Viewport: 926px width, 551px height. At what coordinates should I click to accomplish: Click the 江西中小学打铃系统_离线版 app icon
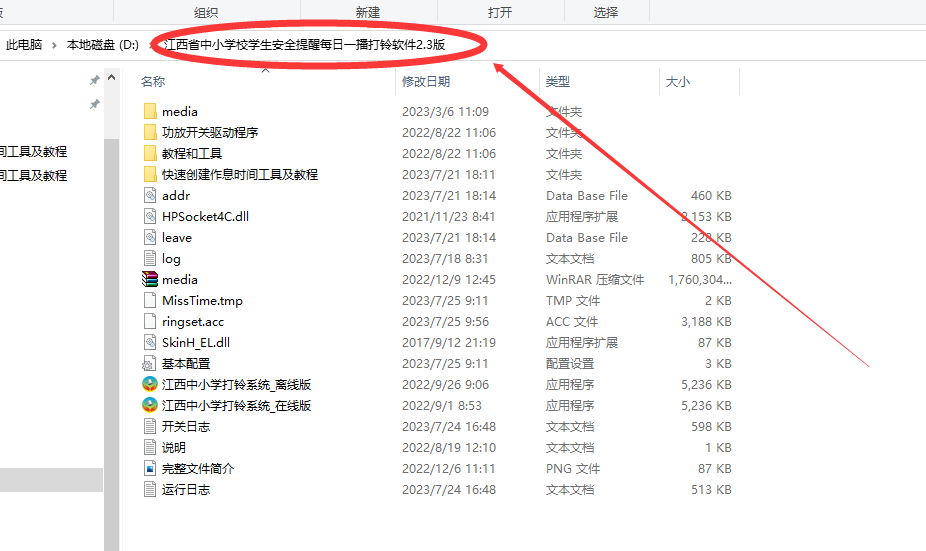[x=150, y=384]
